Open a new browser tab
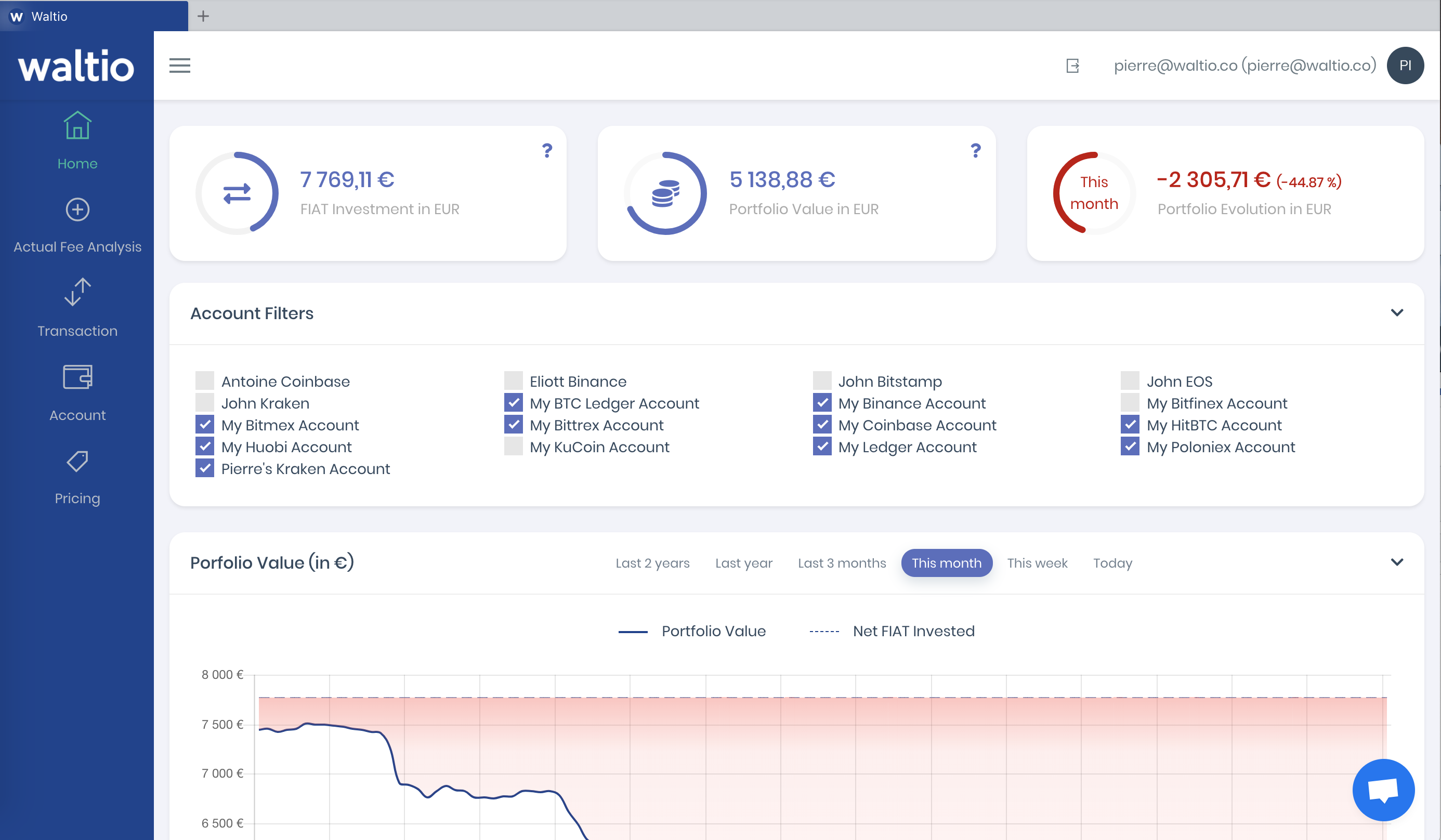 coord(203,16)
